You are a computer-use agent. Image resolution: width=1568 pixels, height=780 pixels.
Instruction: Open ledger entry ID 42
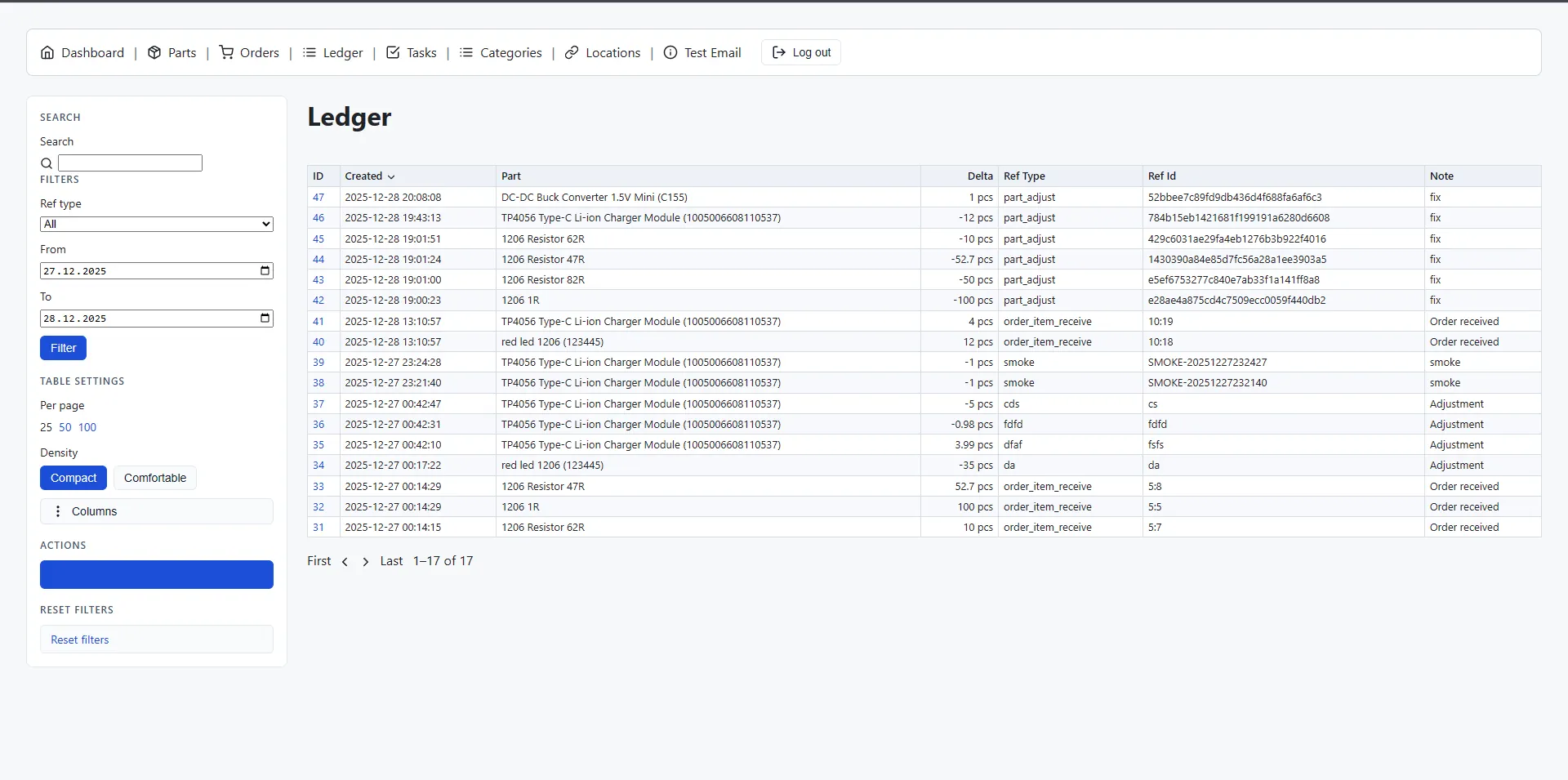(318, 300)
